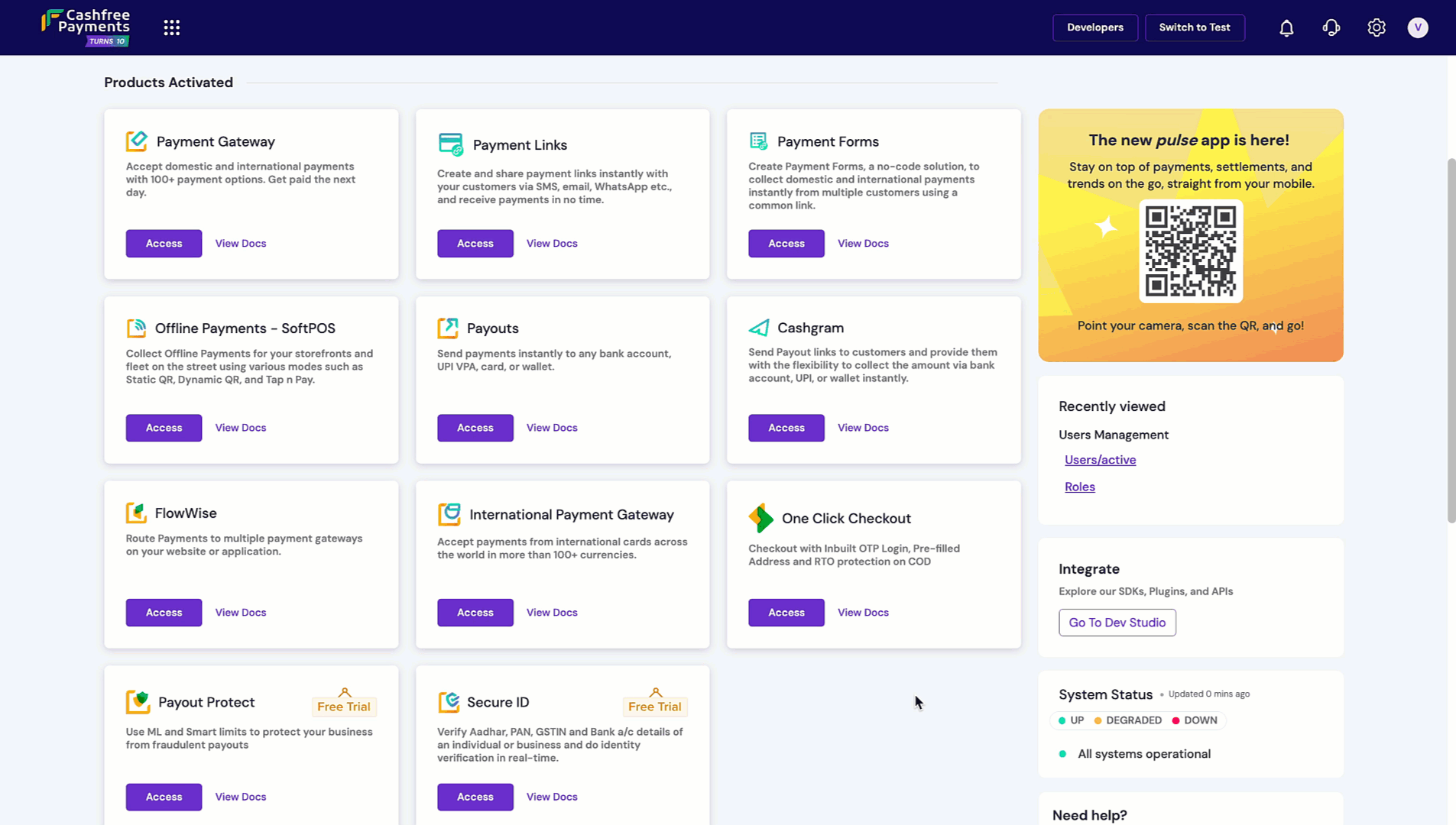1456x825 pixels.
Task: Click the Offline Payments SoftPOS icon
Action: tap(136, 328)
